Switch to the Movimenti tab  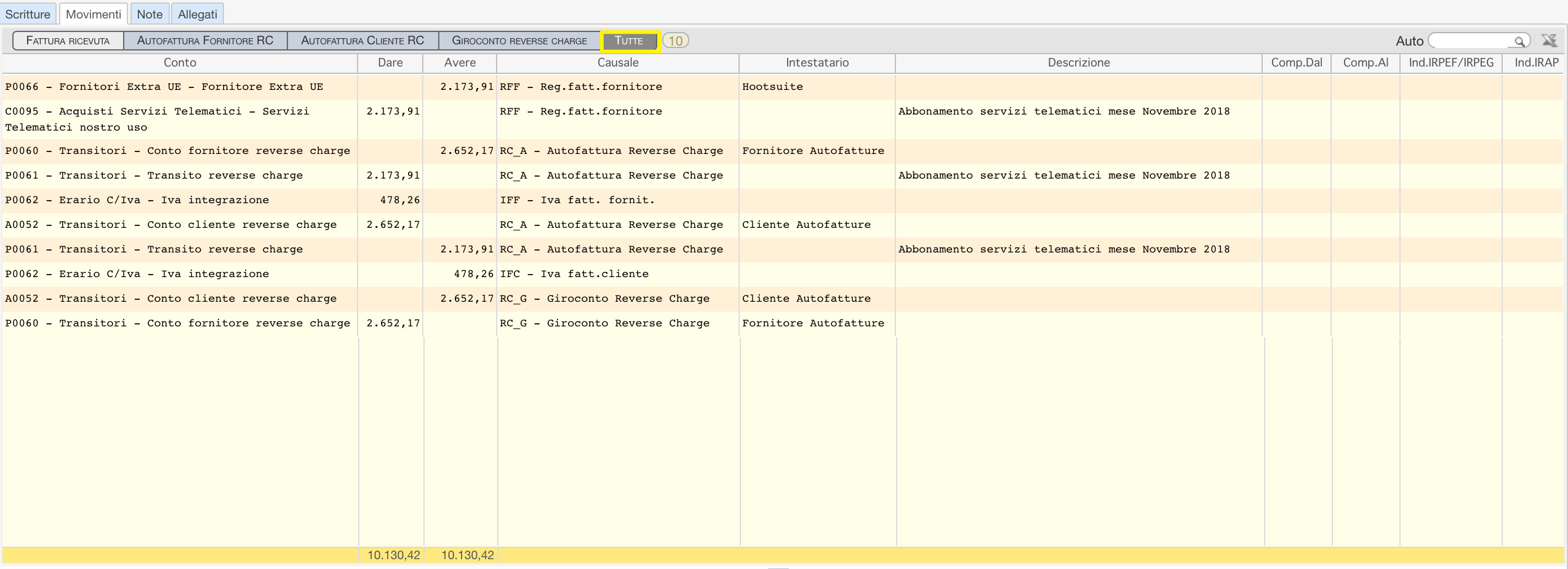(94, 14)
